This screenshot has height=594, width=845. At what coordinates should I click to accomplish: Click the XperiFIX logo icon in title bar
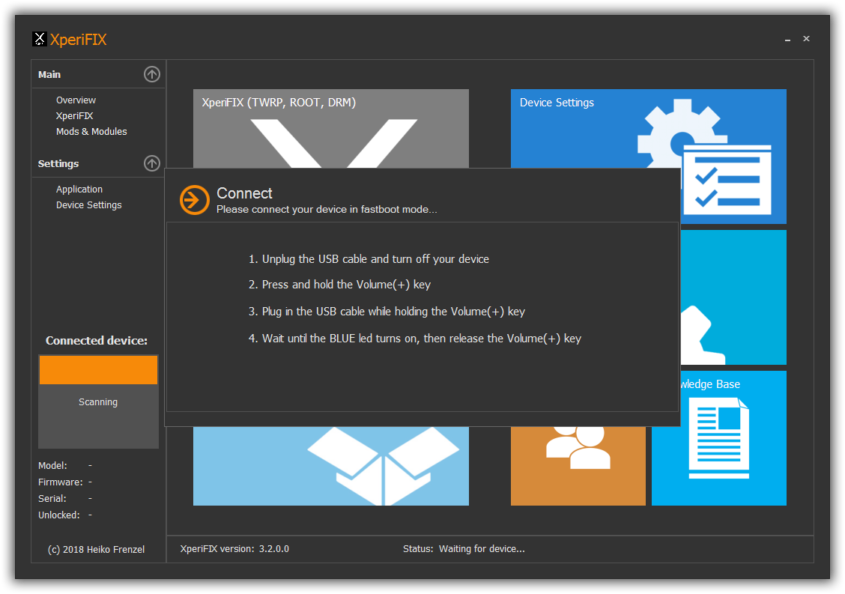pyautogui.click(x=39, y=40)
